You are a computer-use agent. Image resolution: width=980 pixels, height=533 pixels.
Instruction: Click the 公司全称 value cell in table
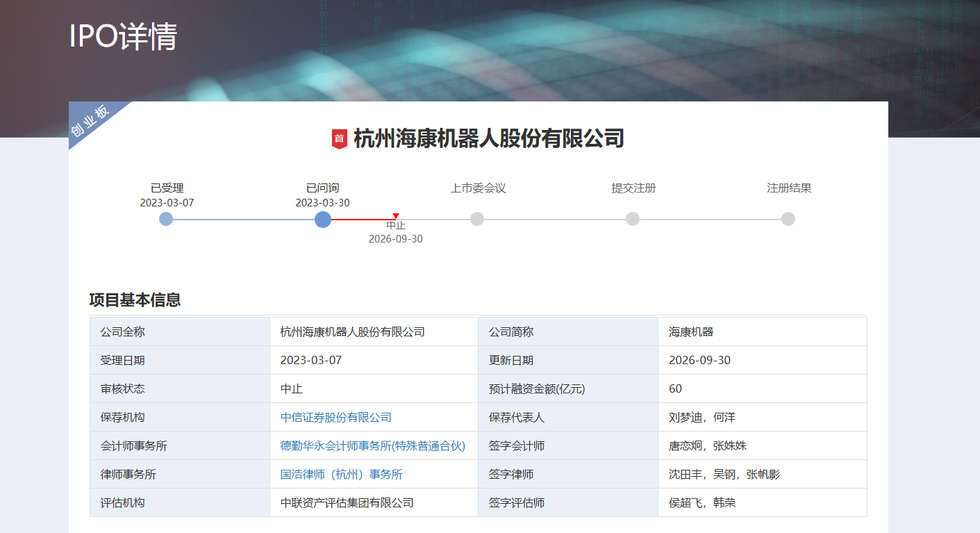(374, 332)
